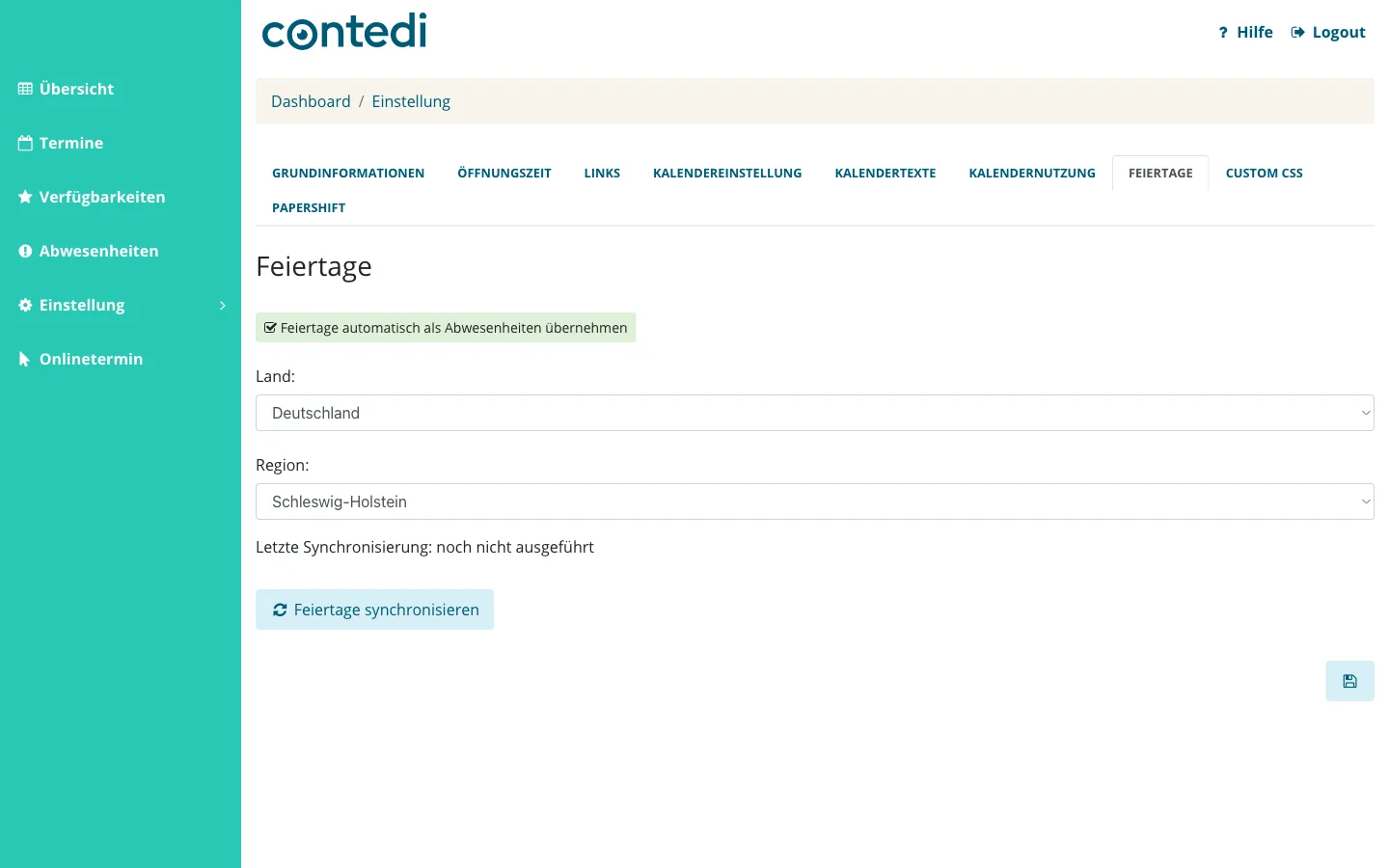Click the Verfügbarkeiten star icon

(25, 197)
